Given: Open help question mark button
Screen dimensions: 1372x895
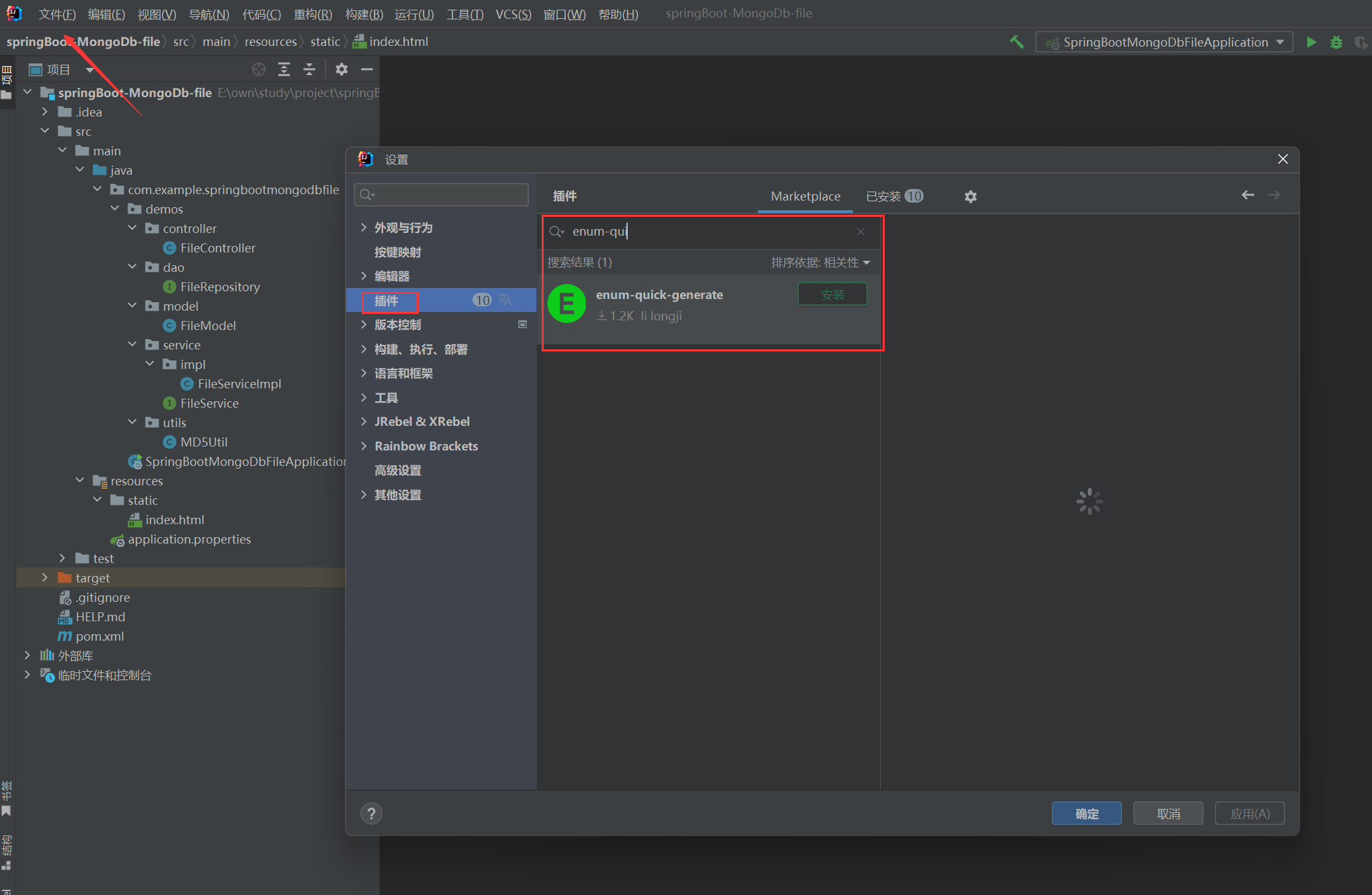Looking at the screenshot, I should click(x=371, y=813).
